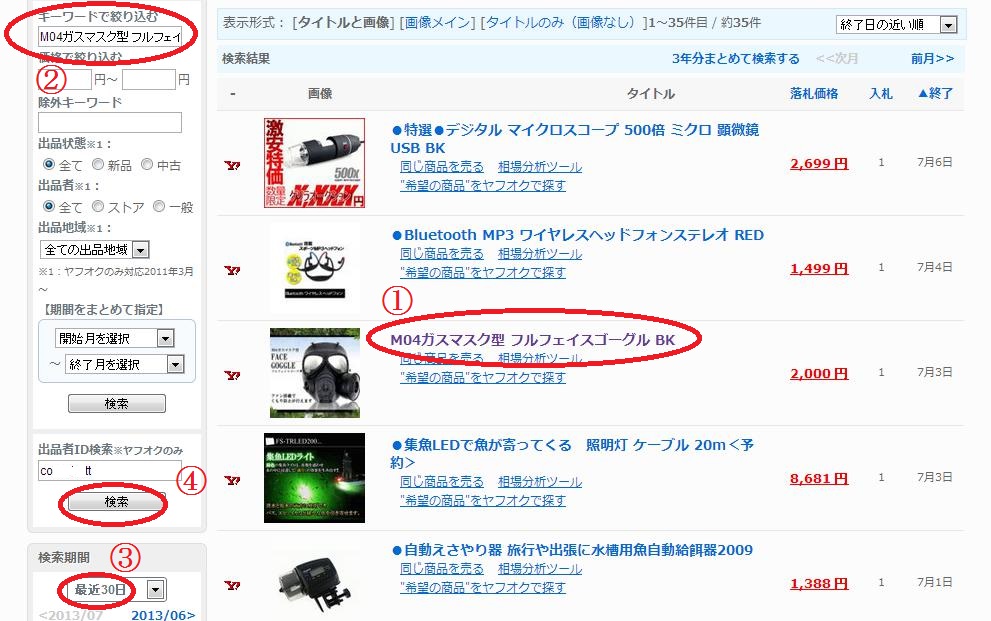Click Yahoo icon beside gas mask listing
Viewport: 991px width, 621px height.
[x=232, y=375]
